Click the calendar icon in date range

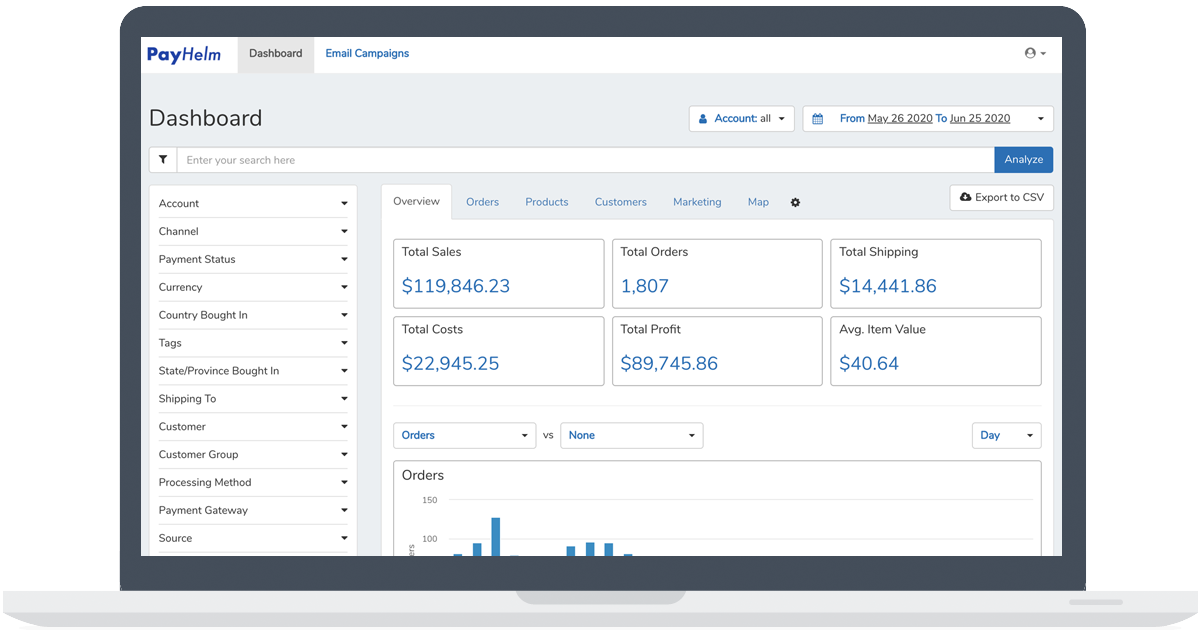(x=817, y=119)
